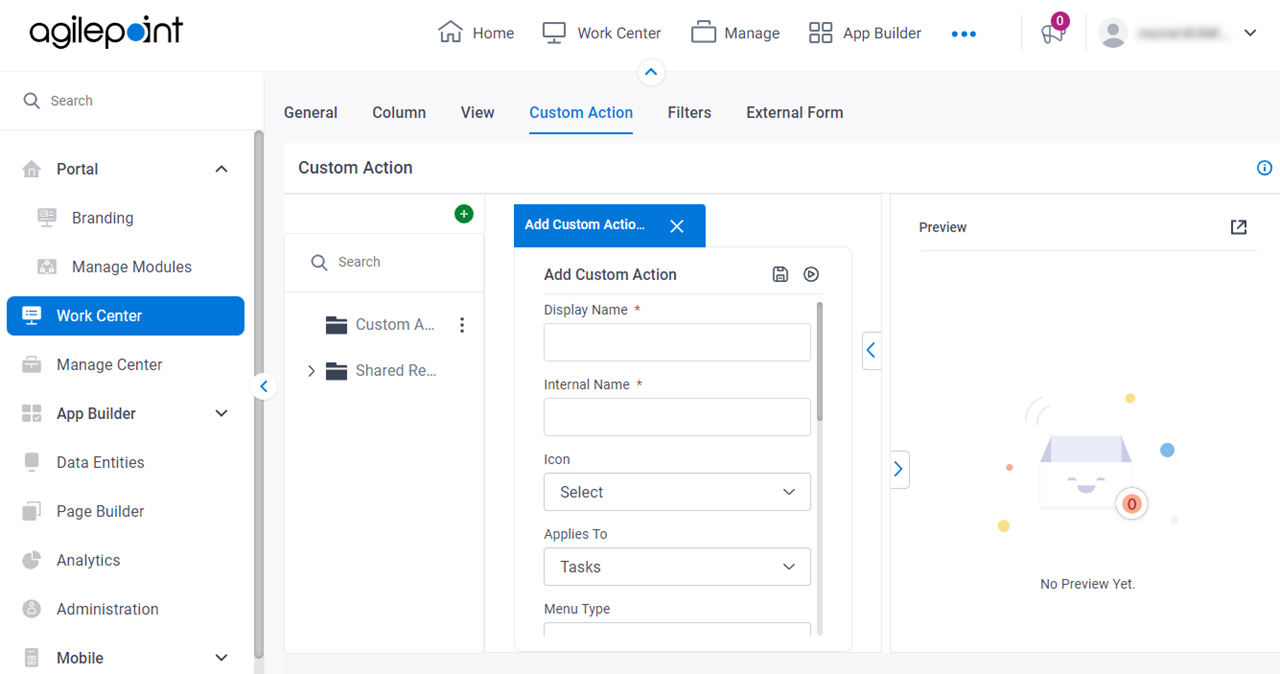The width and height of the screenshot is (1280, 674).
Task: Open Manage Center in the sidebar
Action: tap(109, 365)
